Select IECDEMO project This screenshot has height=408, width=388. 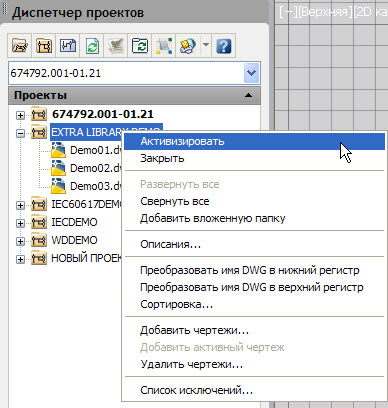coord(74,222)
